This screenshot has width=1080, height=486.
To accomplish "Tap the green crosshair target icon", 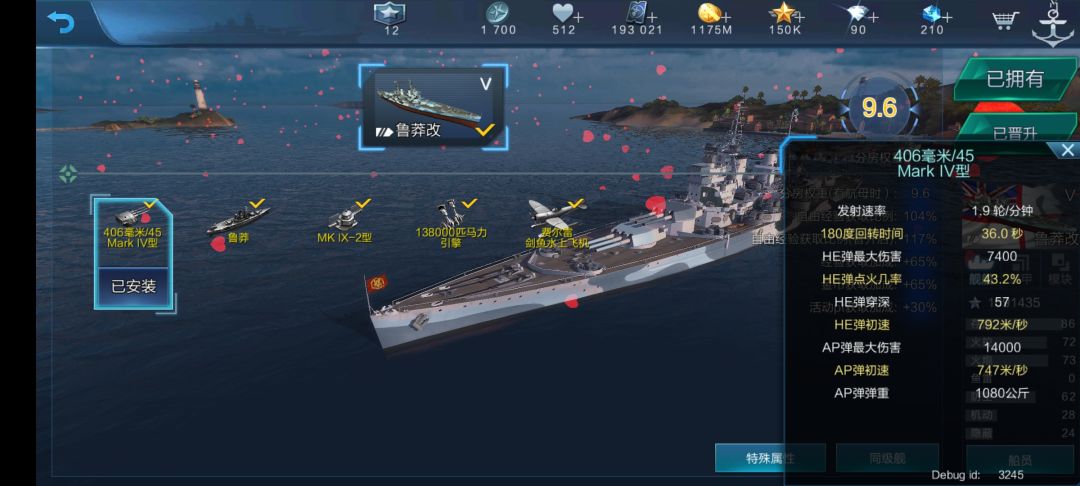I will pyautogui.click(x=68, y=173).
